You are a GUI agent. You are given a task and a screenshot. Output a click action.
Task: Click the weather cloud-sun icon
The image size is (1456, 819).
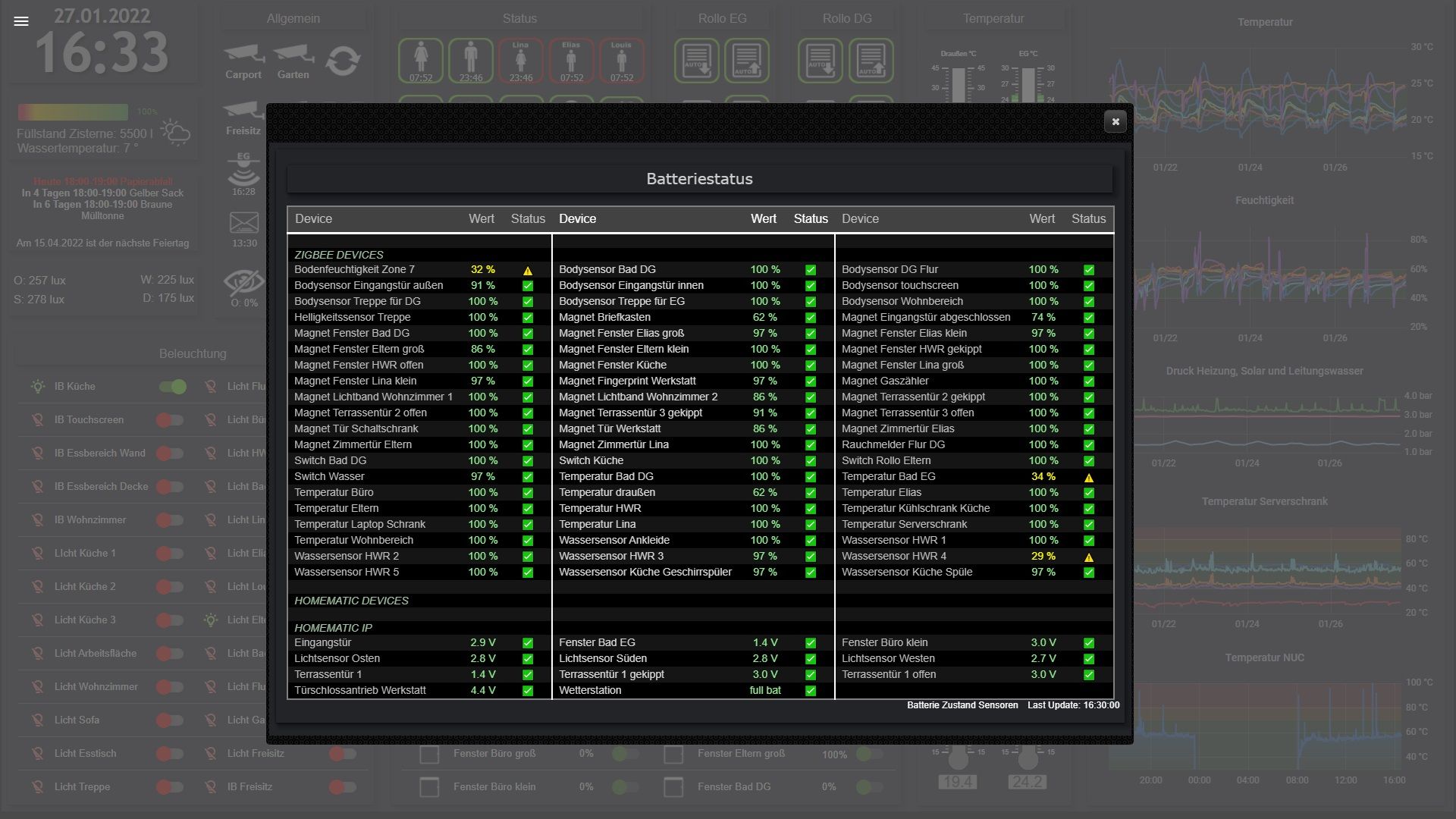pyautogui.click(x=175, y=132)
